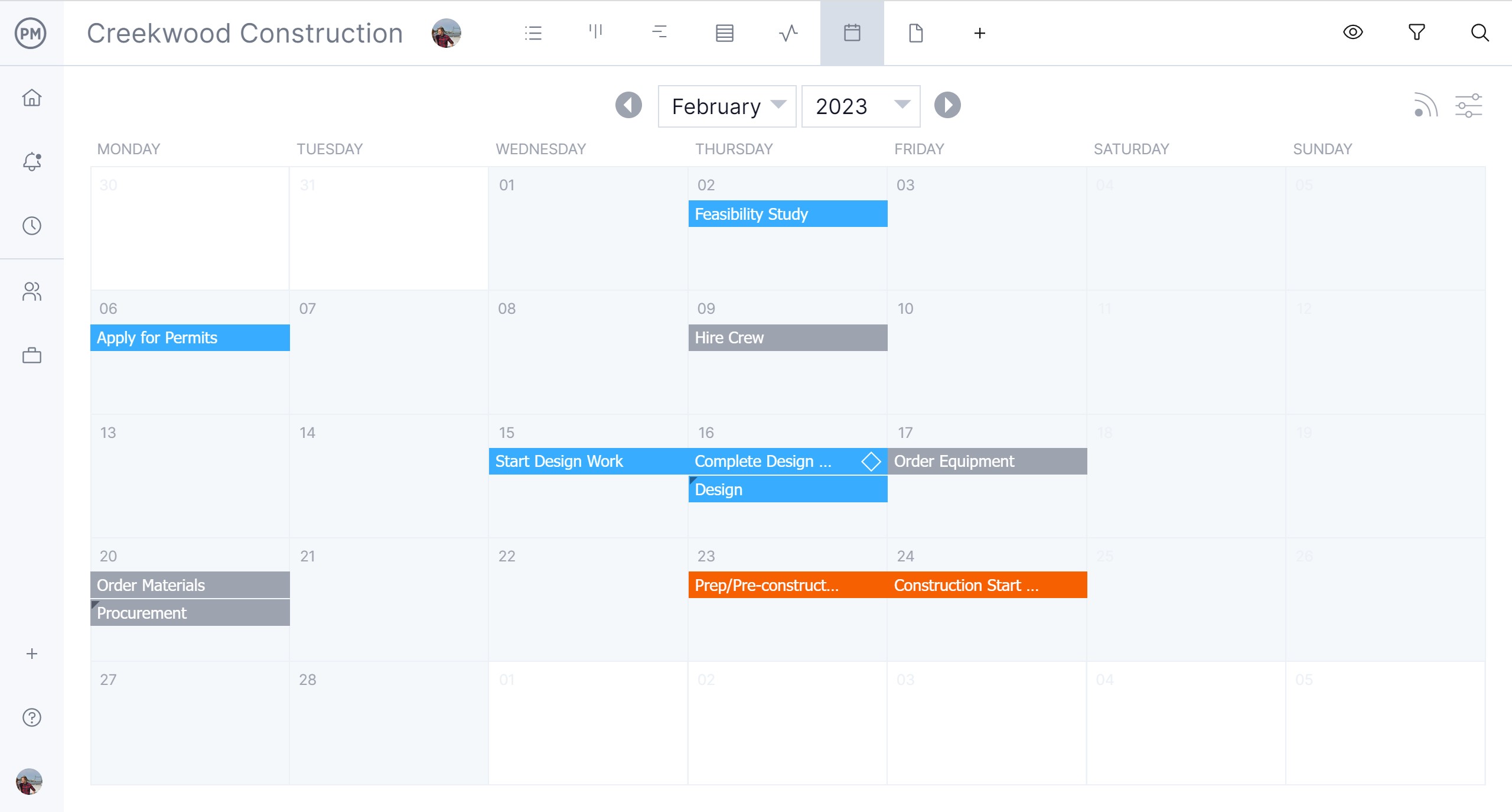
Task: Toggle the Filter icon
Action: coord(1418,32)
